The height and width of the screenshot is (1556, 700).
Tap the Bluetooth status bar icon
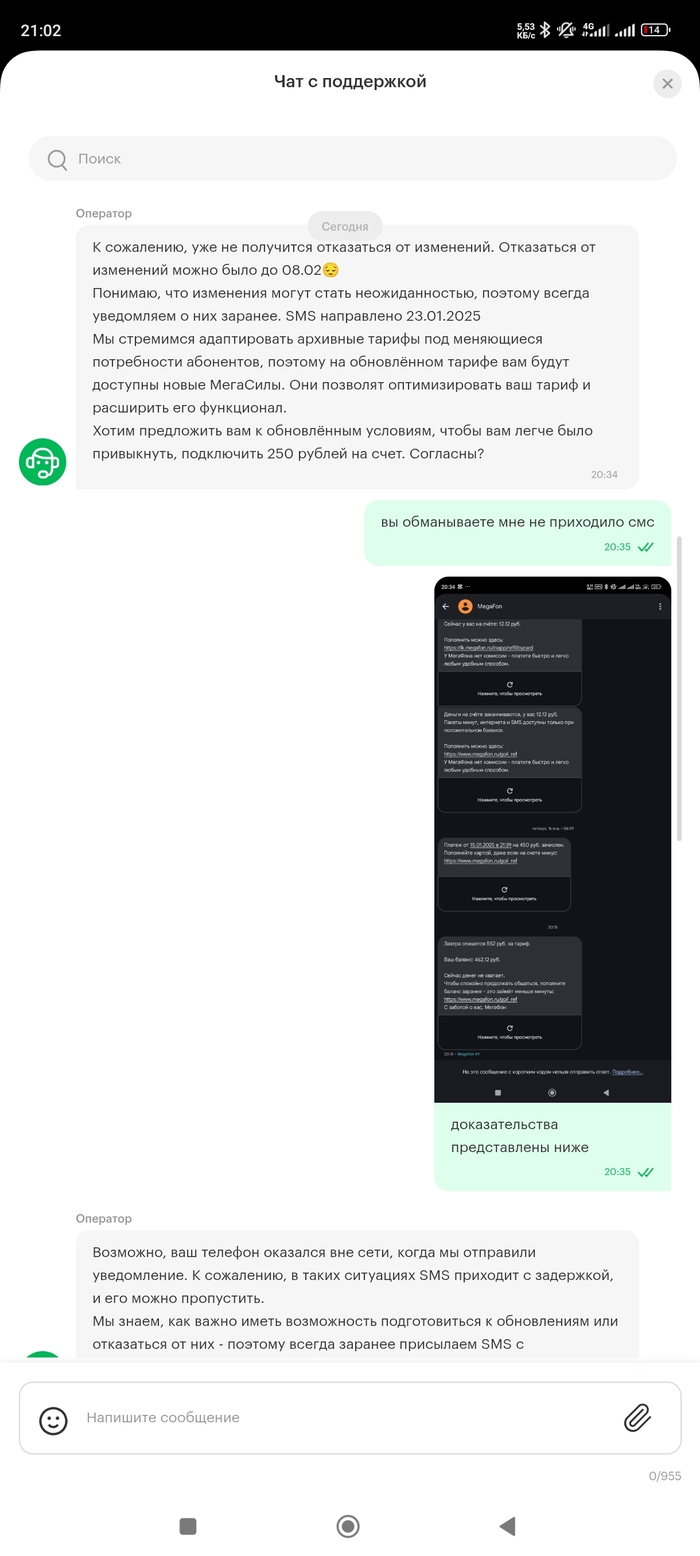pos(545,30)
